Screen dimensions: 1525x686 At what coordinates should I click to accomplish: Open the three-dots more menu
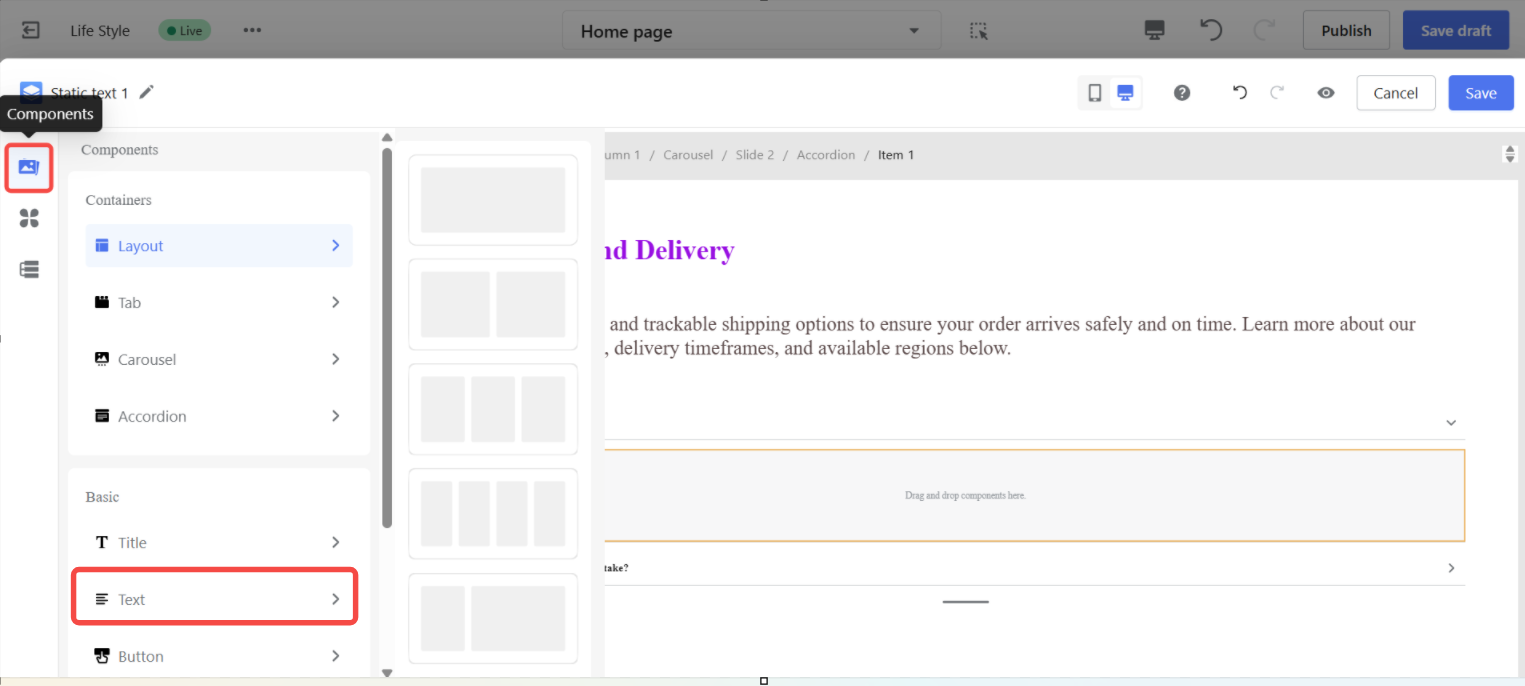[x=252, y=30]
